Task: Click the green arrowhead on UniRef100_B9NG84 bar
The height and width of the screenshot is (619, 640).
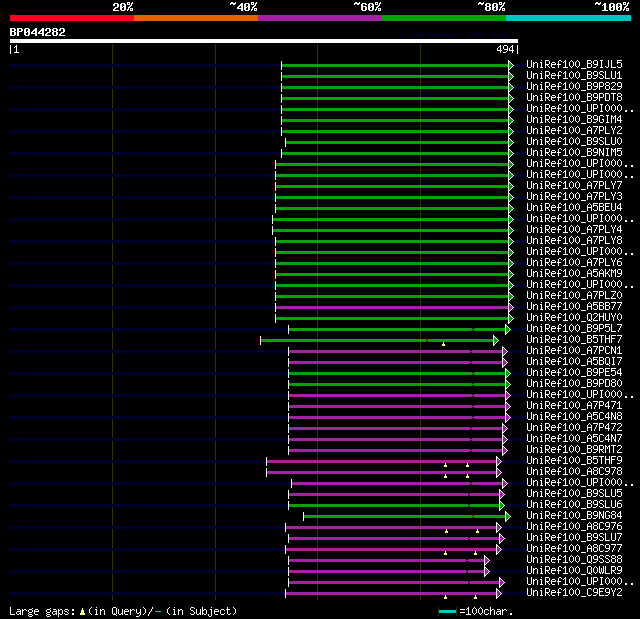Action: [508, 517]
